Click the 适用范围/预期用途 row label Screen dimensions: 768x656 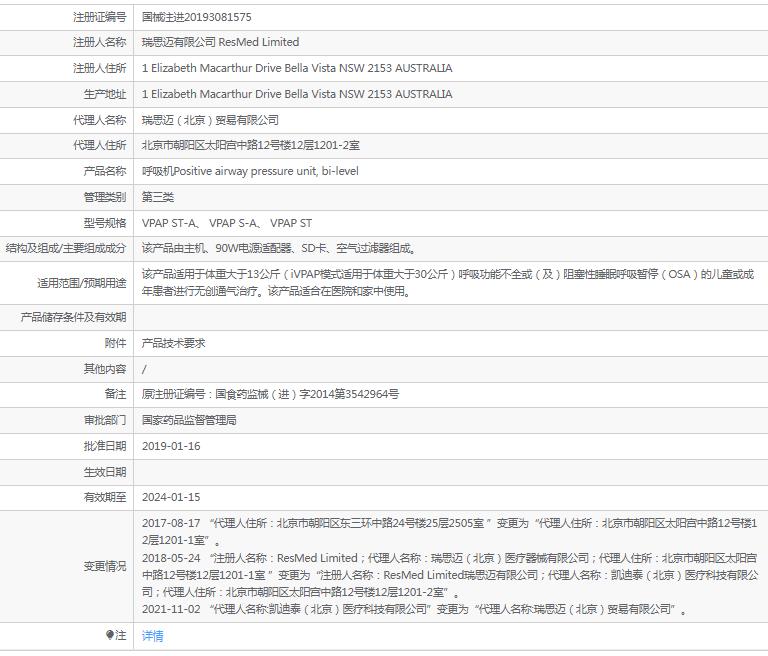[82, 283]
